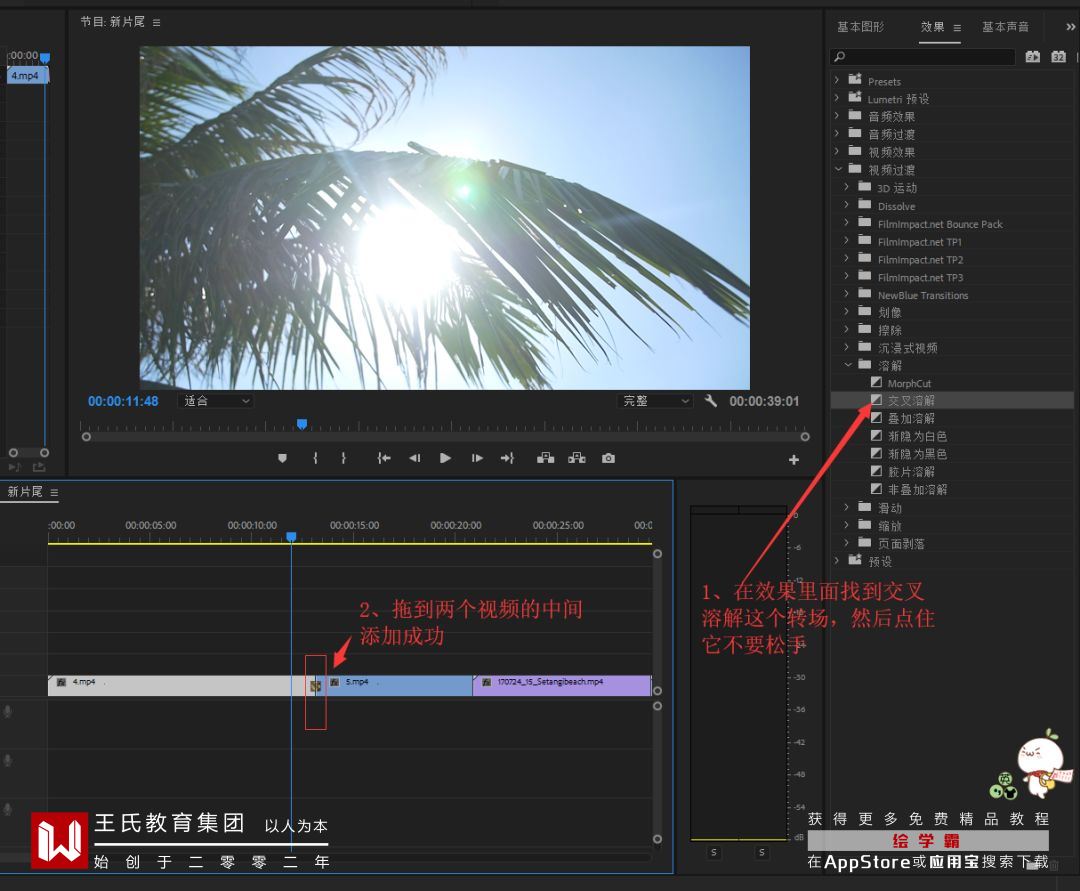The width and height of the screenshot is (1080, 891).
Task: Select the 新片尾 timeline tab
Action: [25, 492]
